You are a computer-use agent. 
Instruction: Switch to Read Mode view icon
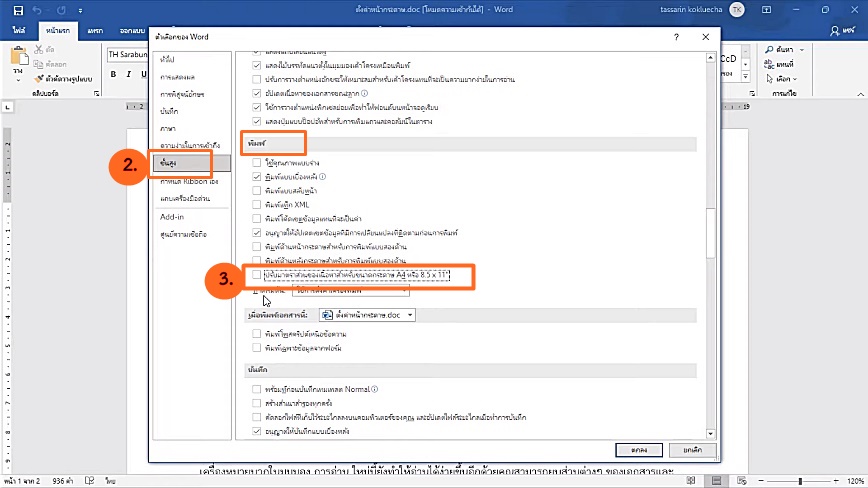coord(691,481)
